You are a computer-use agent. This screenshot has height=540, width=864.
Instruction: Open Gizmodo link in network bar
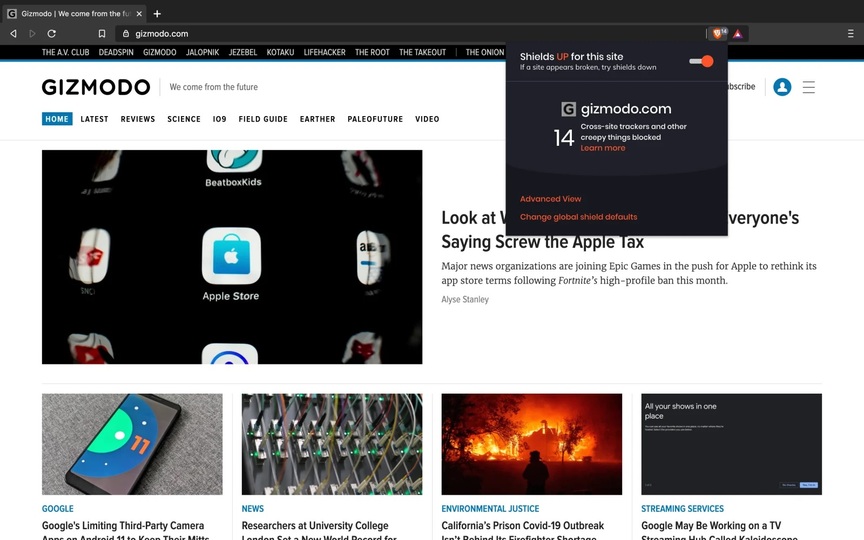[160, 52]
